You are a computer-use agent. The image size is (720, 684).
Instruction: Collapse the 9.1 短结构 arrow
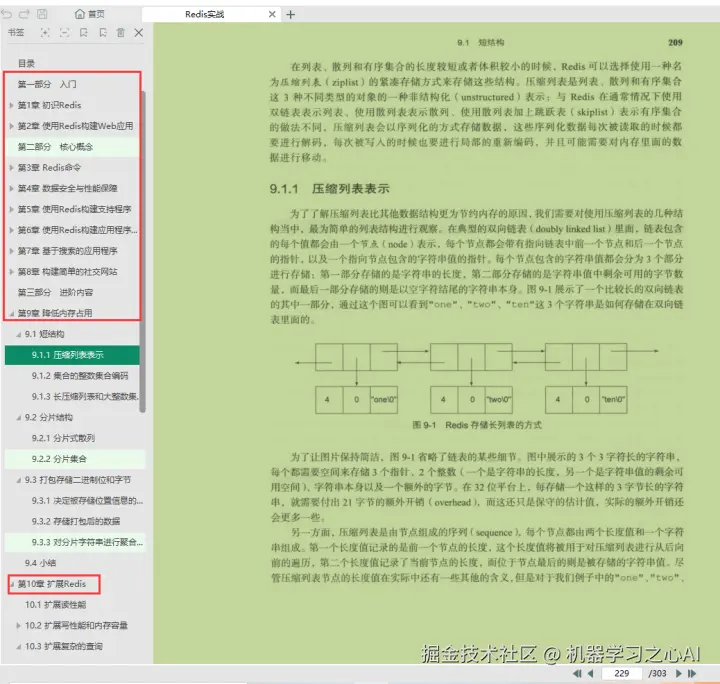point(19,334)
